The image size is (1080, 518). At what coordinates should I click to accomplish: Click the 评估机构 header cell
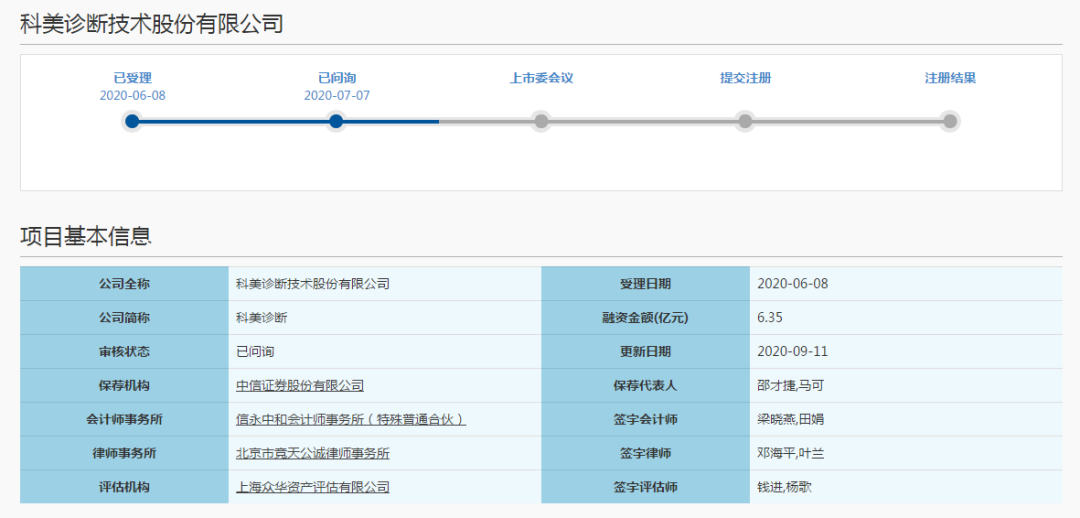(125, 487)
